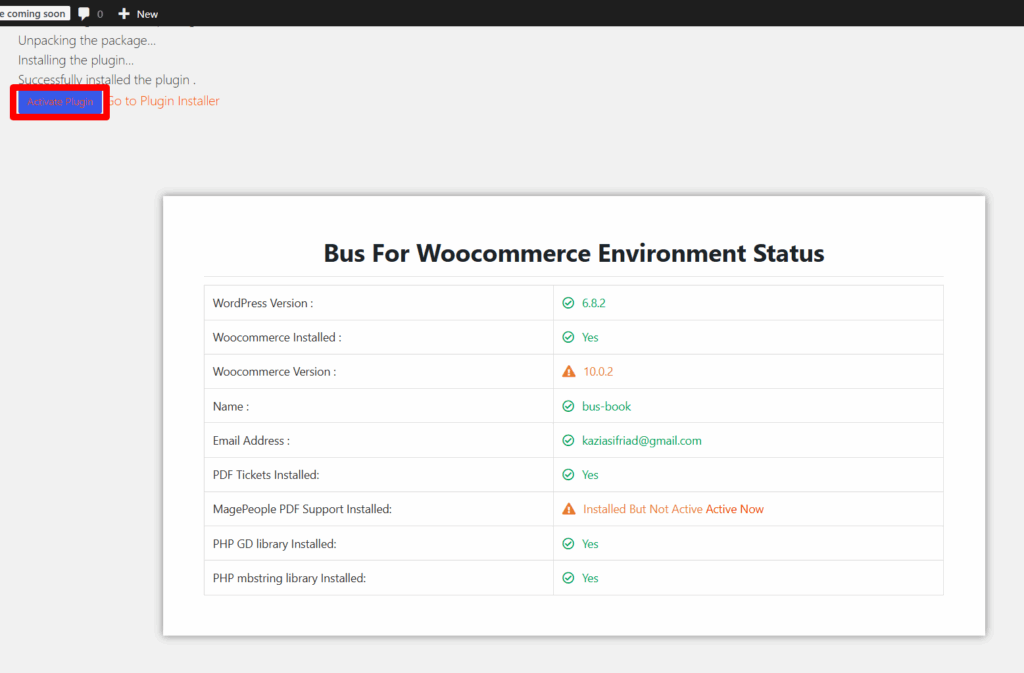1024x673 pixels.
Task: Click the coming soon badge
Action: 34,14
